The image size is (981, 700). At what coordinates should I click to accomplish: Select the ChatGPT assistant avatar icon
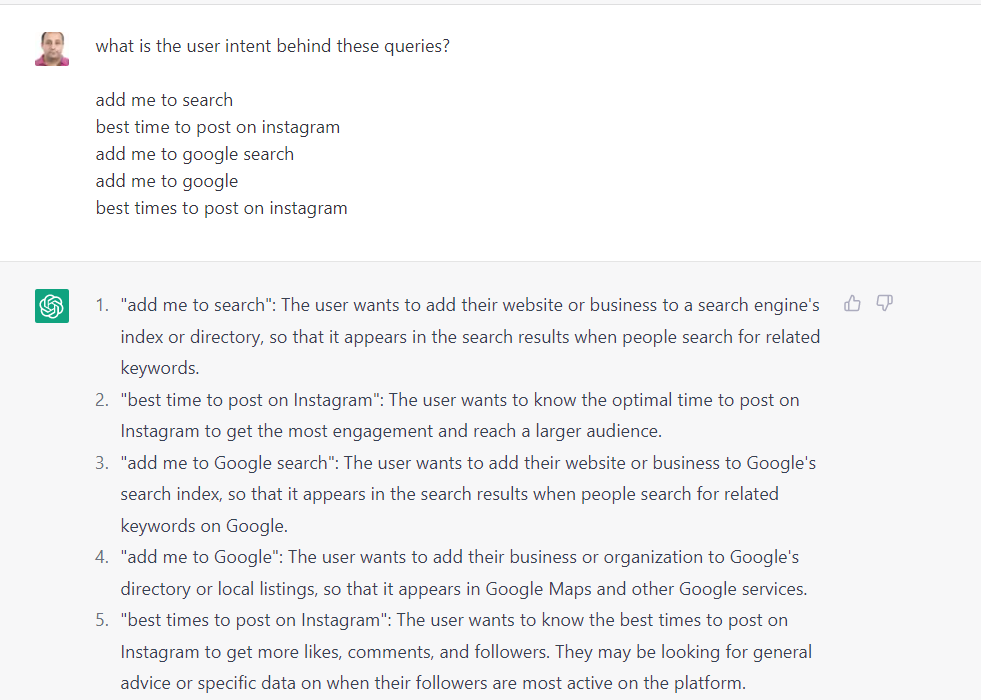tap(51, 306)
